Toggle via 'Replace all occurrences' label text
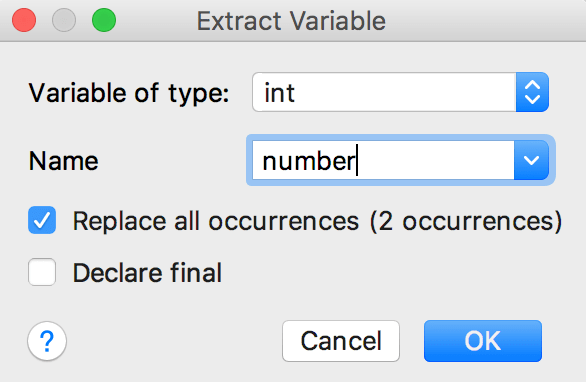586x382 pixels. tap(216, 221)
